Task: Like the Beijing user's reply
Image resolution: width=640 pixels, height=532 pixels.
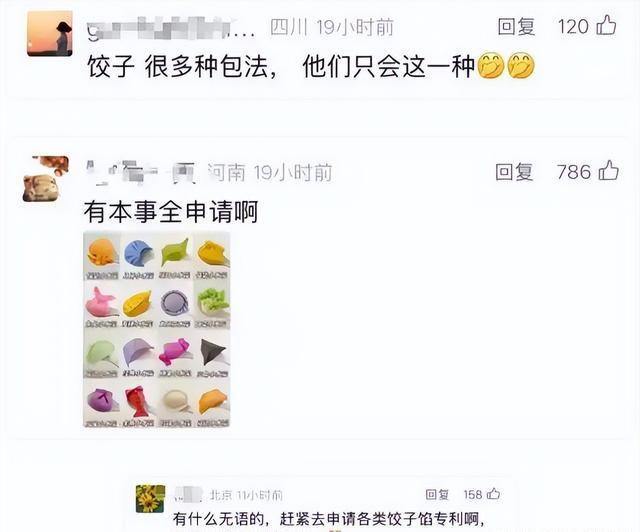Action: click(x=493, y=494)
